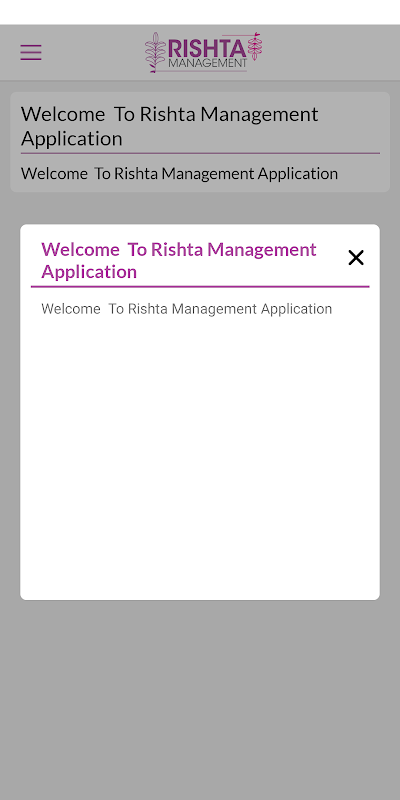Tap the white status strip at top
Image resolution: width=400 pixels, height=800 pixels.
[200, 12]
